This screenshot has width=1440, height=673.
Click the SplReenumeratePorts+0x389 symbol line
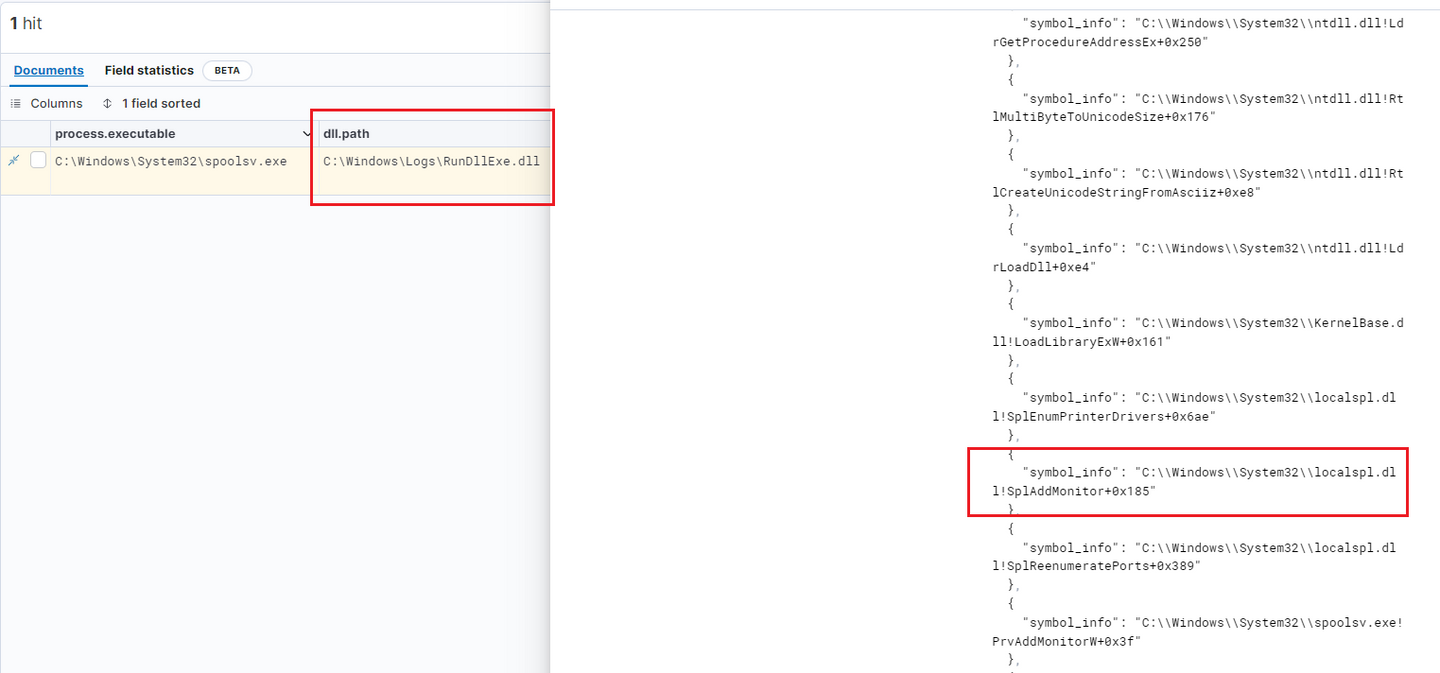(x=1194, y=557)
